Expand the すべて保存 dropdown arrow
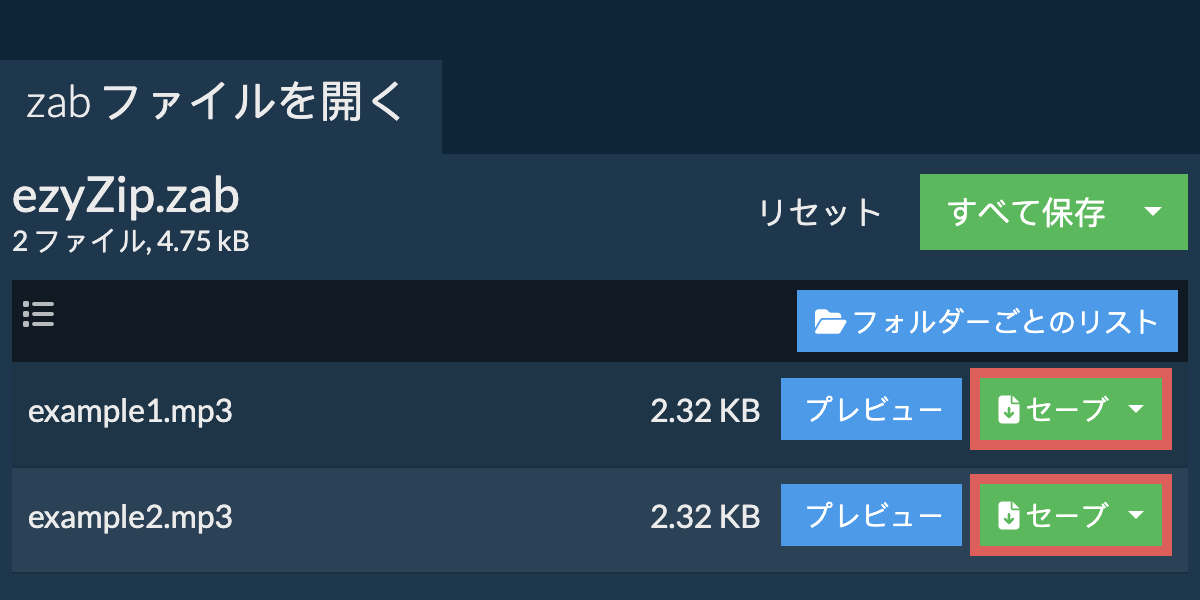The height and width of the screenshot is (600, 1200). pyautogui.click(x=1152, y=212)
